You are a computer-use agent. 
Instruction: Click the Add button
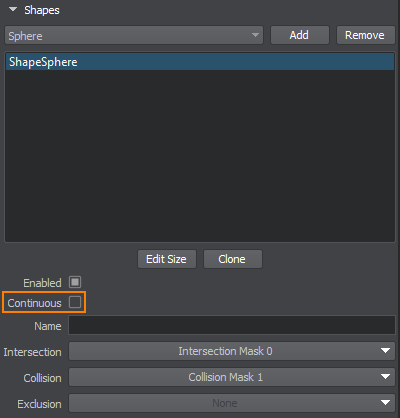(x=300, y=35)
